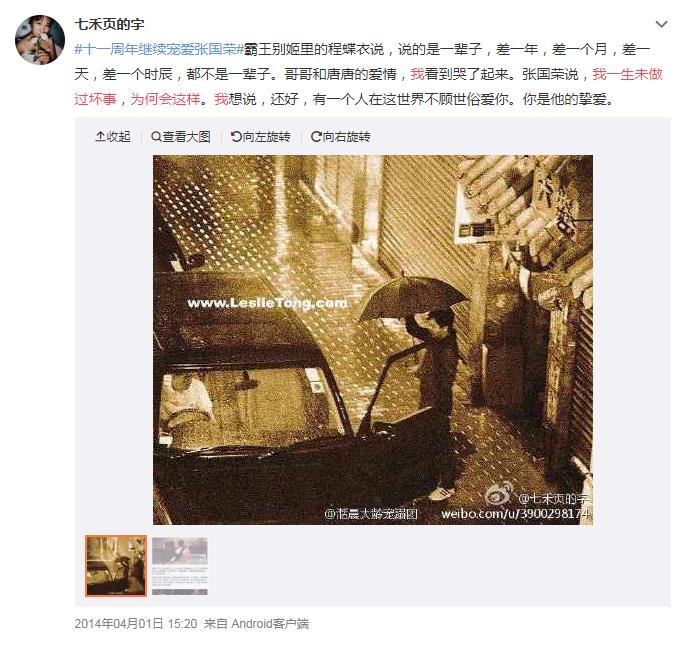Screen dimensions: 680x651
Task: Open 查看大图 to view large image
Action: [180, 137]
